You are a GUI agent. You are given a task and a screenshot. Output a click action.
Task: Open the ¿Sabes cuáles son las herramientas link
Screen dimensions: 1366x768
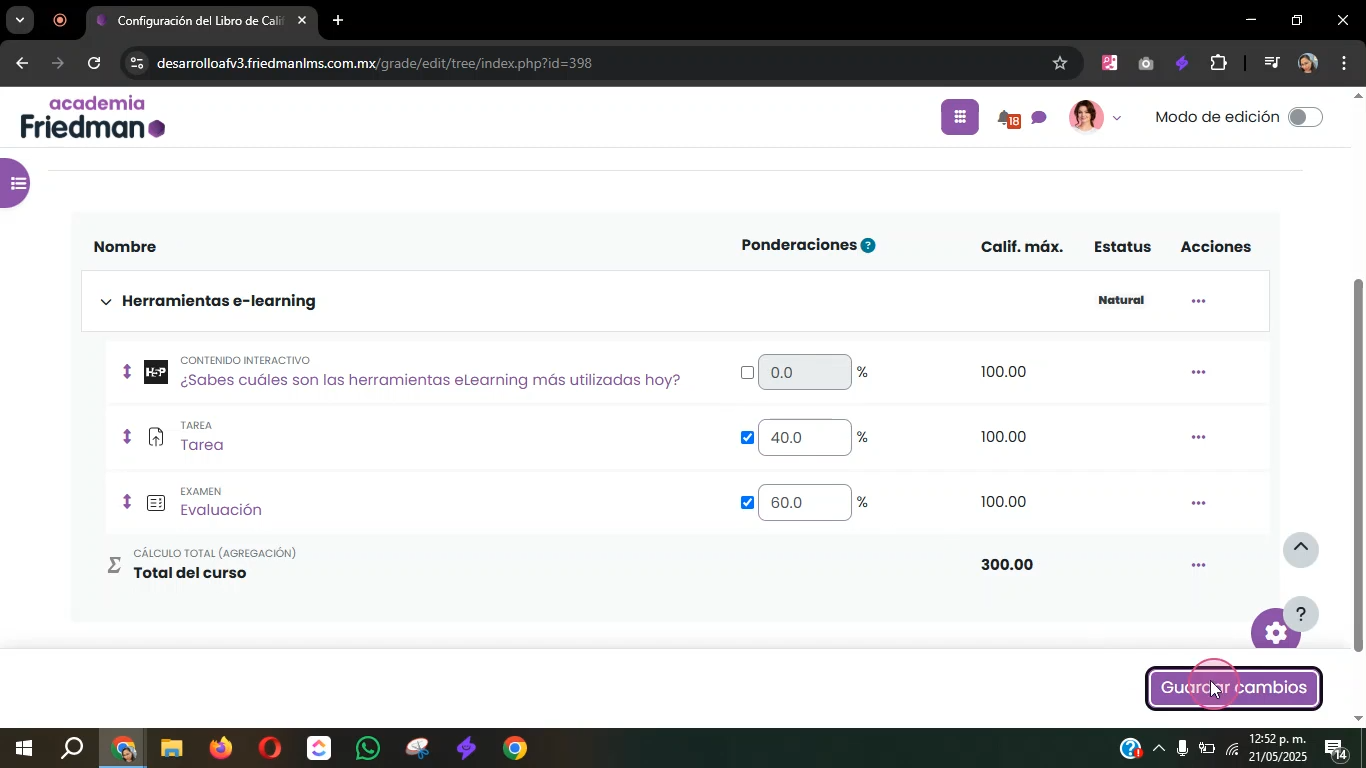(430, 380)
